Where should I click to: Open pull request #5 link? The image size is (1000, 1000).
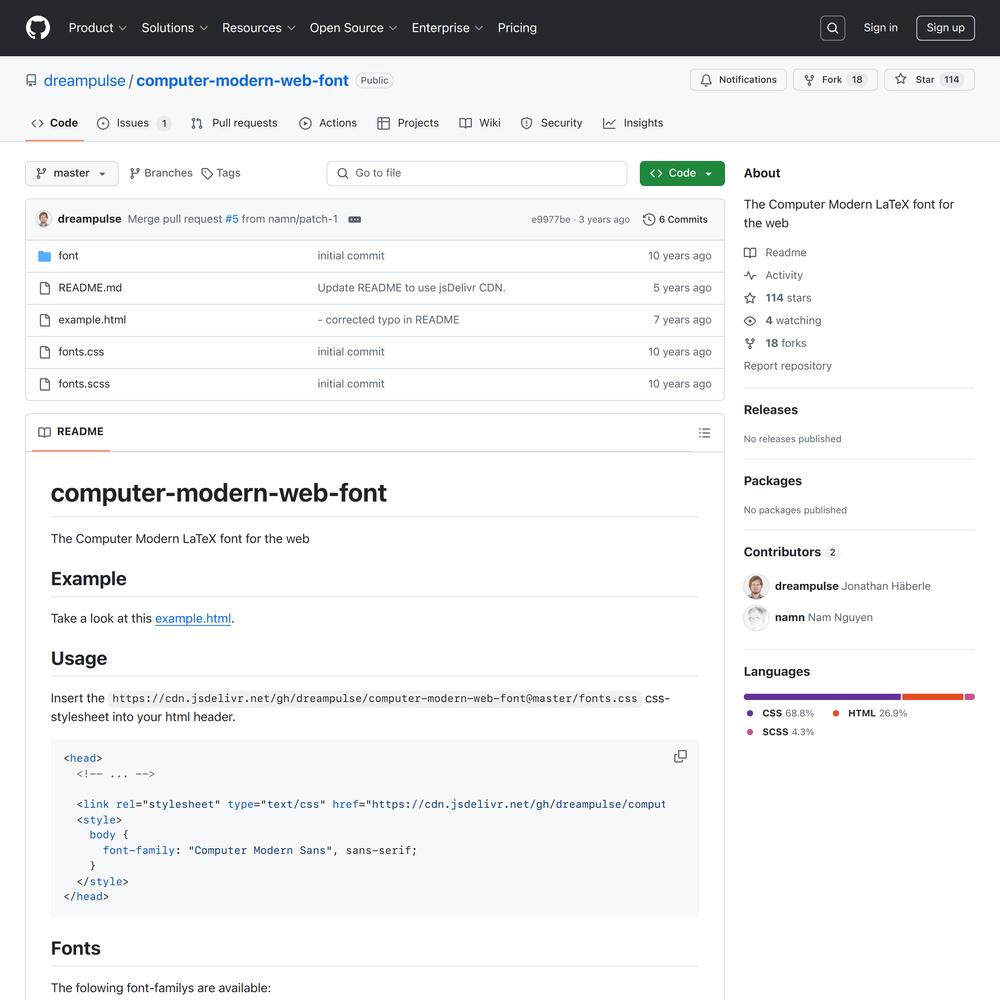tap(232, 219)
